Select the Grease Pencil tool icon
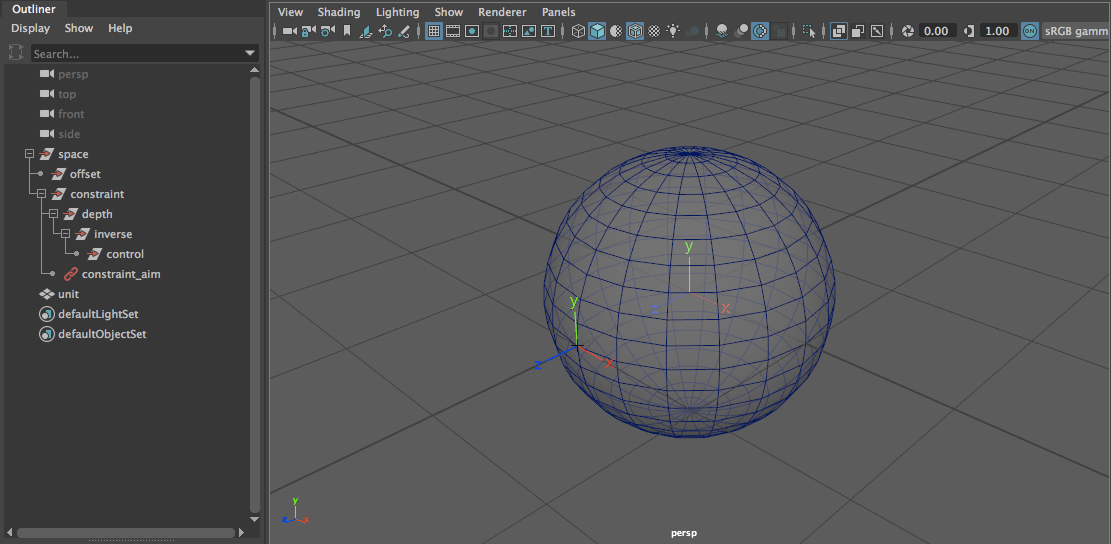The height and width of the screenshot is (544, 1111). tap(404, 31)
